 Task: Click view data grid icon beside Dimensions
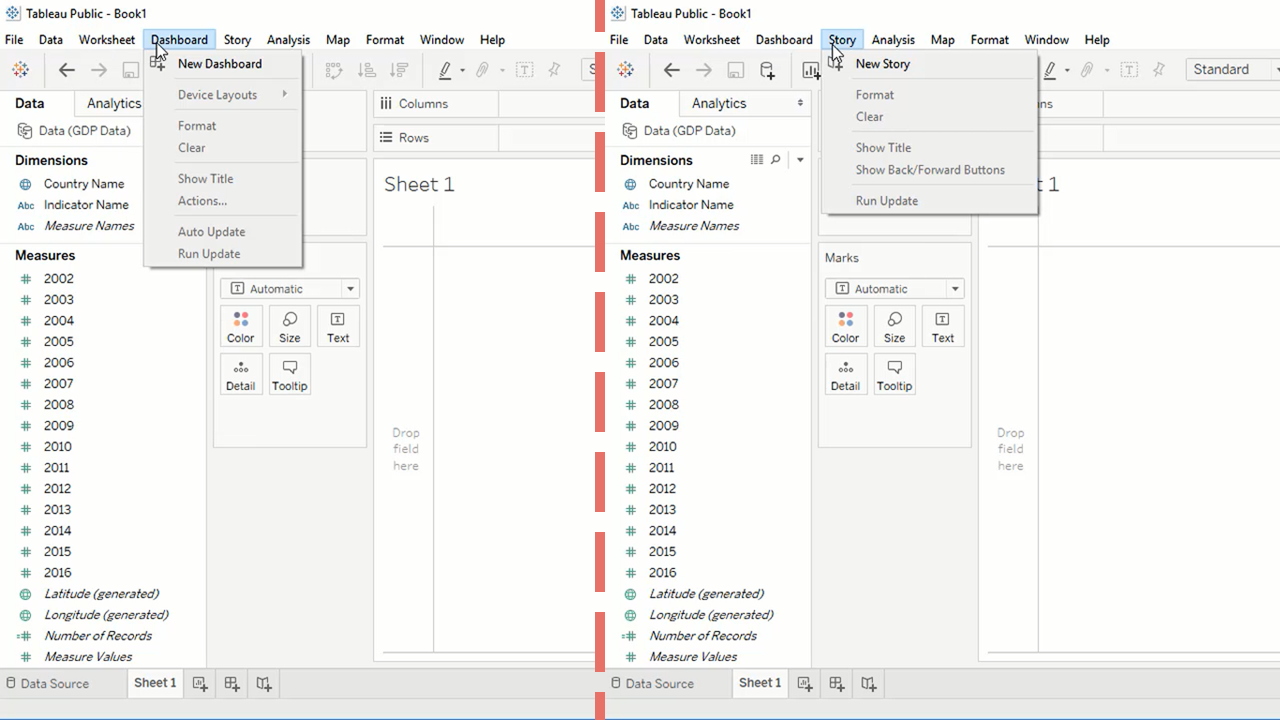(x=757, y=160)
